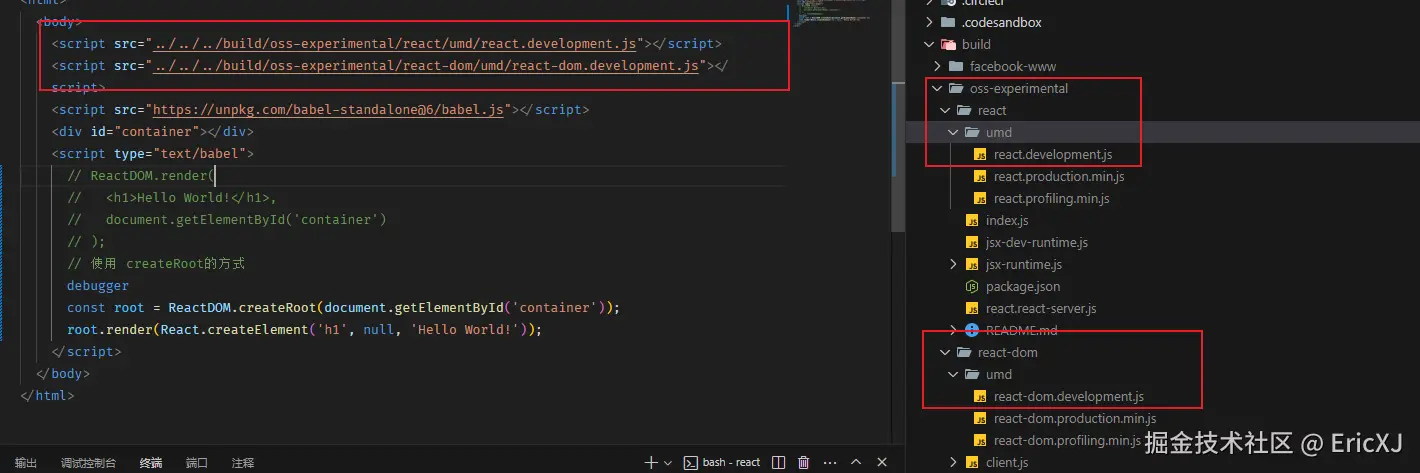Switch to the 调试控制台 panel tab
1420x473 pixels.
click(x=88, y=463)
